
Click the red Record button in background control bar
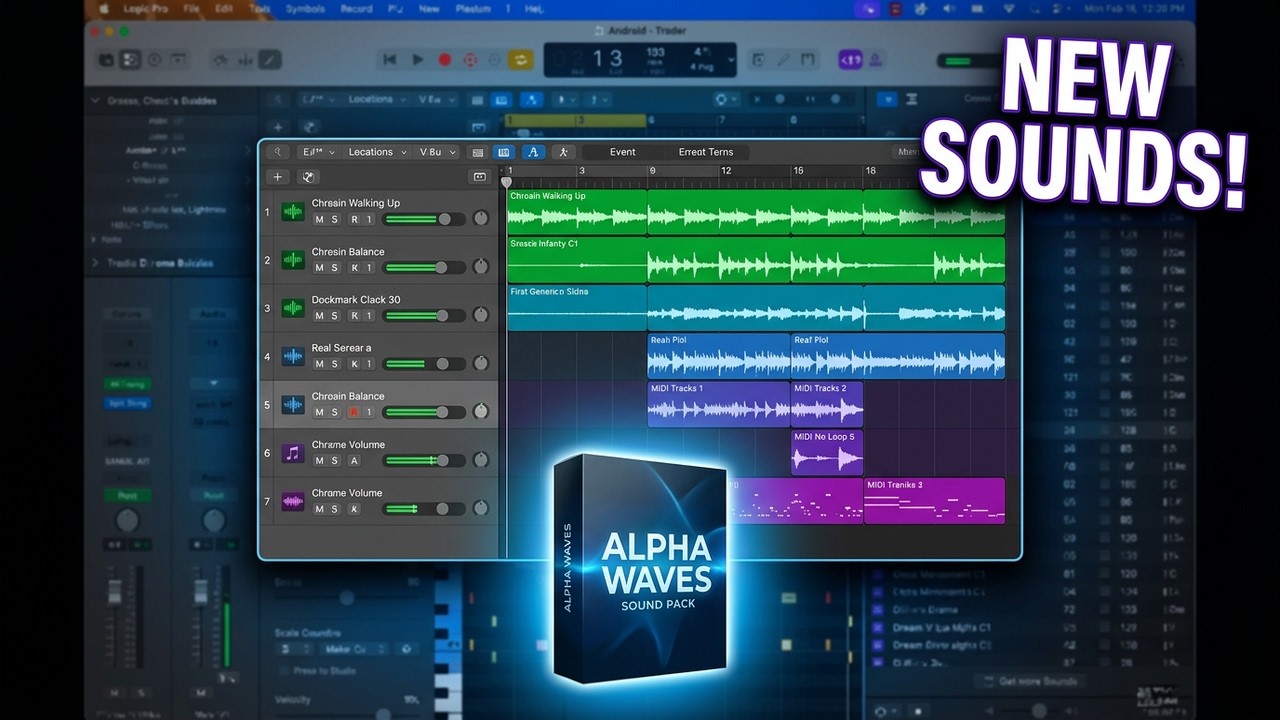pyautogui.click(x=445, y=60)
